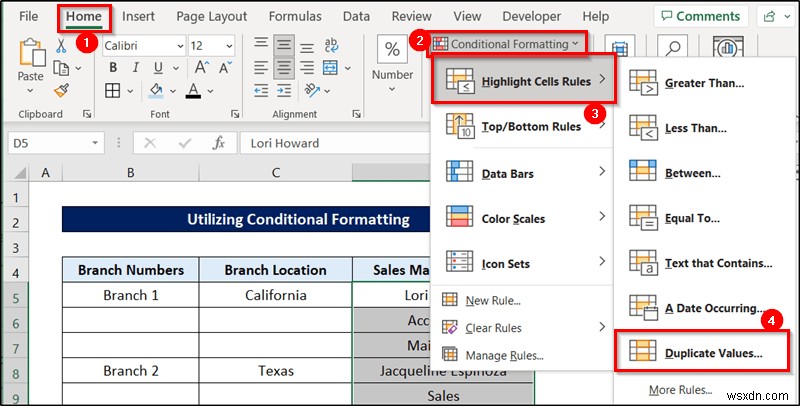Click the Number percent format icon
Screen dimensions: 800x406
click(392, 50)
